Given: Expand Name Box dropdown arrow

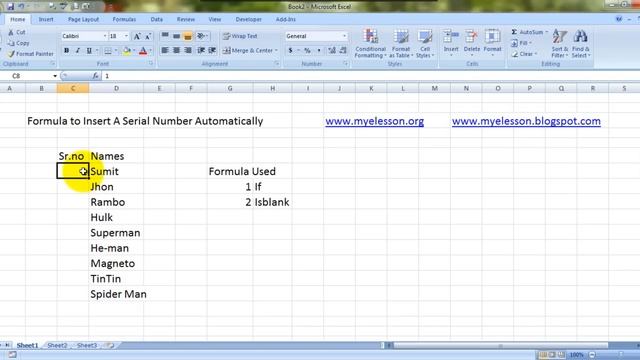Looking at the screenshot, I should (x=55, y=76).
